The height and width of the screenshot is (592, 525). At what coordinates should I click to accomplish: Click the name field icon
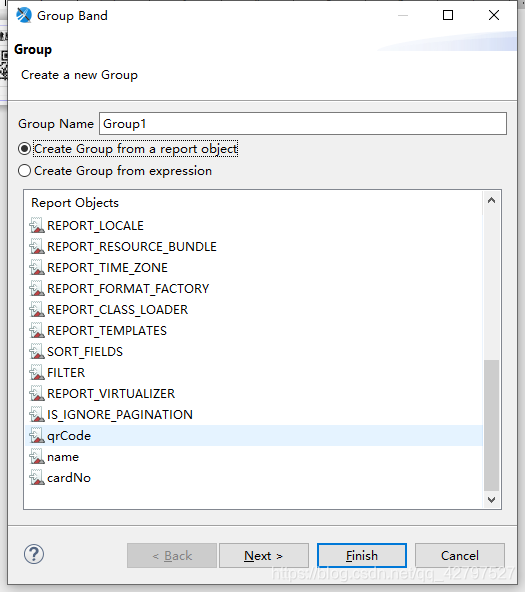tap(37, 457)
